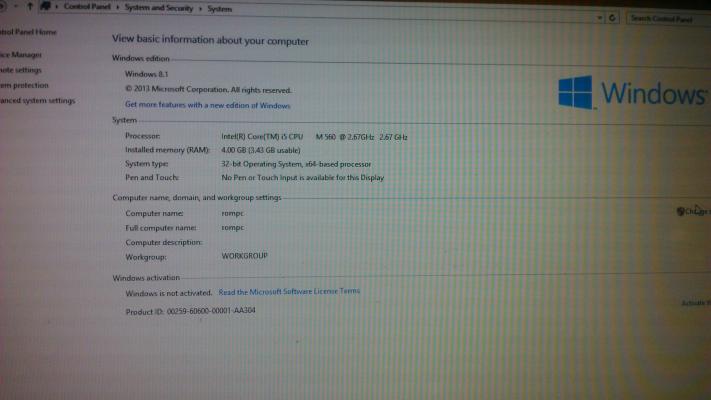Screen dimensions: 711x400
Task: Select the processor value 'Intel(R) Core(TM) i5 CPU'
Action: coord(262,137)
